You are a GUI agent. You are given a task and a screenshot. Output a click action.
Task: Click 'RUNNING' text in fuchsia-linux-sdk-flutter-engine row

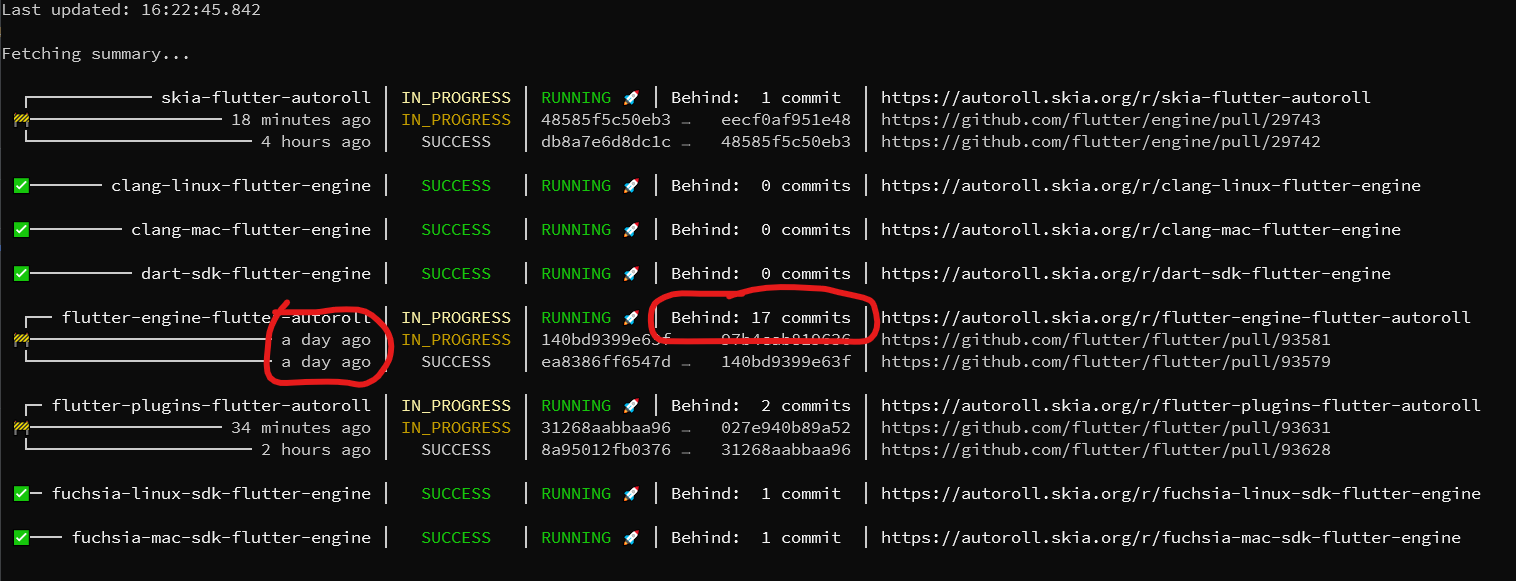(576, 494)
